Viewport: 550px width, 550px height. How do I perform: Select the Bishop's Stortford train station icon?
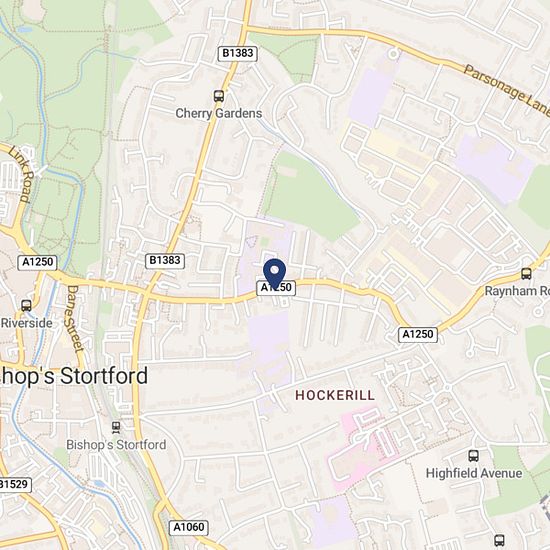[x=116, y=427]
